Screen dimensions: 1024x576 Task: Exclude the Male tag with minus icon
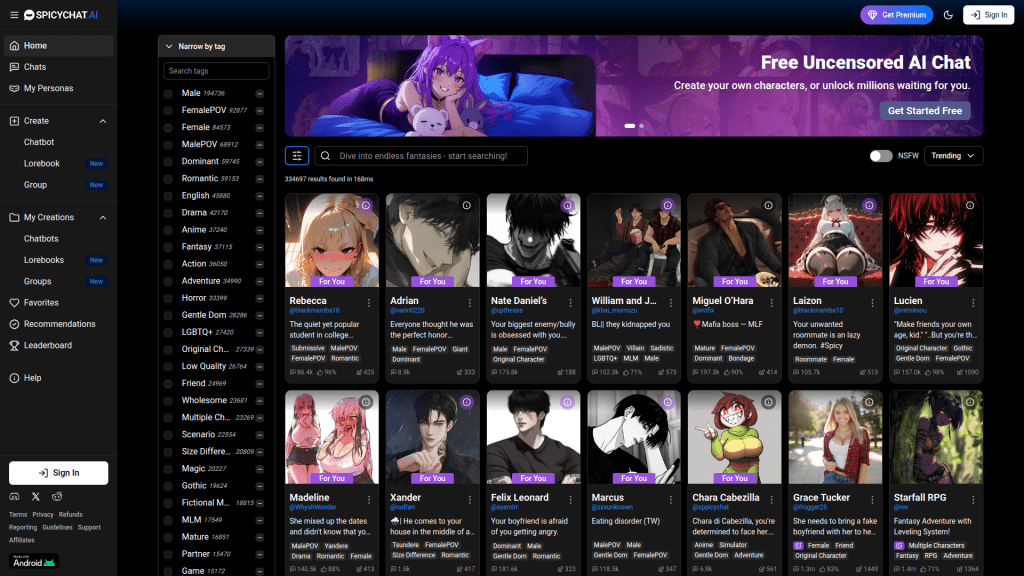[x=260, y=93]
